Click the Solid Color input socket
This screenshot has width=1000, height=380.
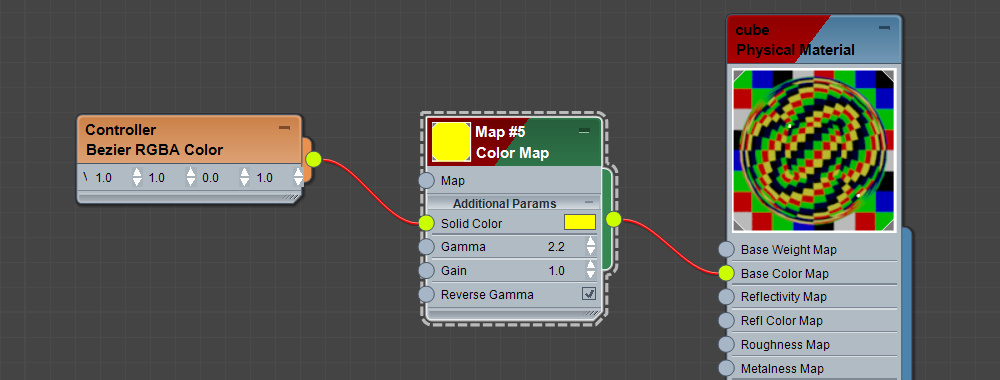(426, 223)
